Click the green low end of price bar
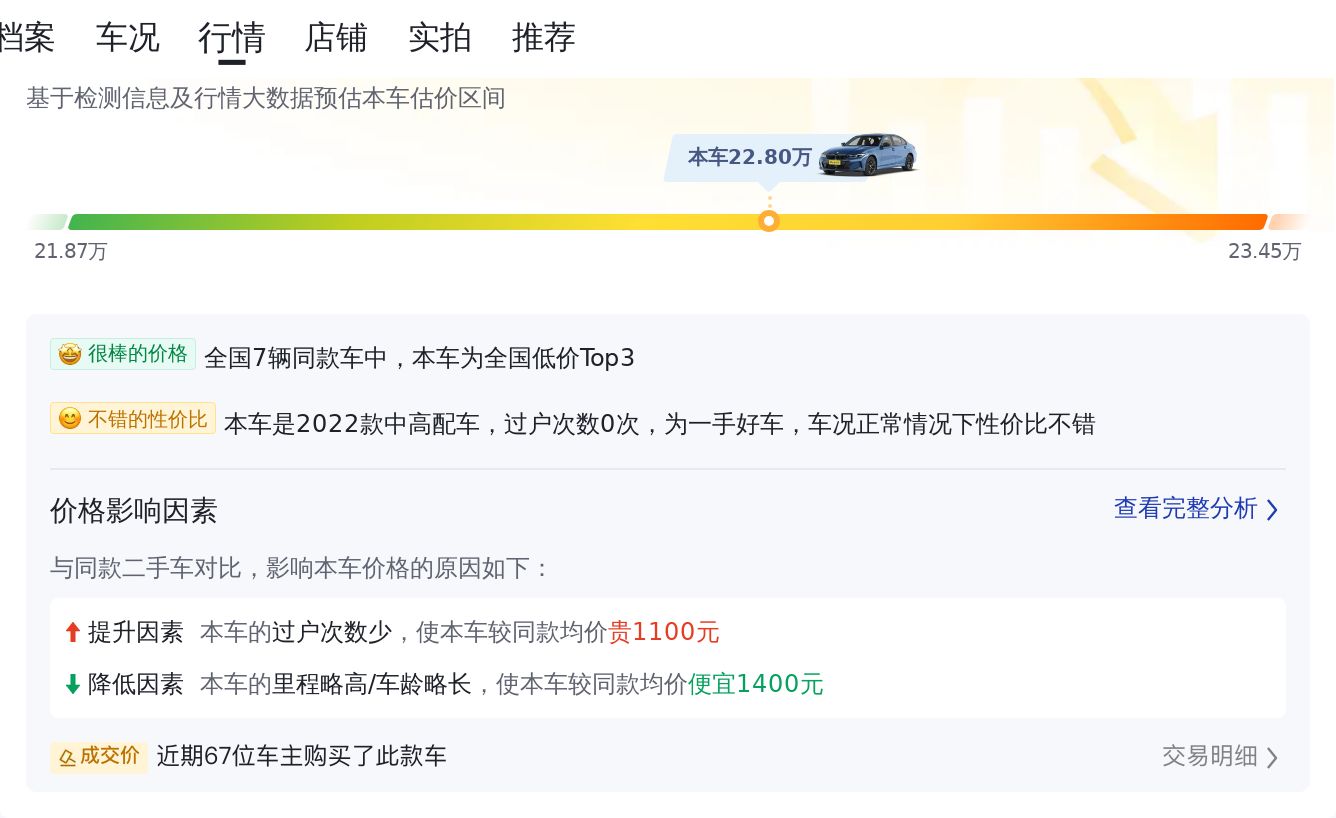 point(48,222)
